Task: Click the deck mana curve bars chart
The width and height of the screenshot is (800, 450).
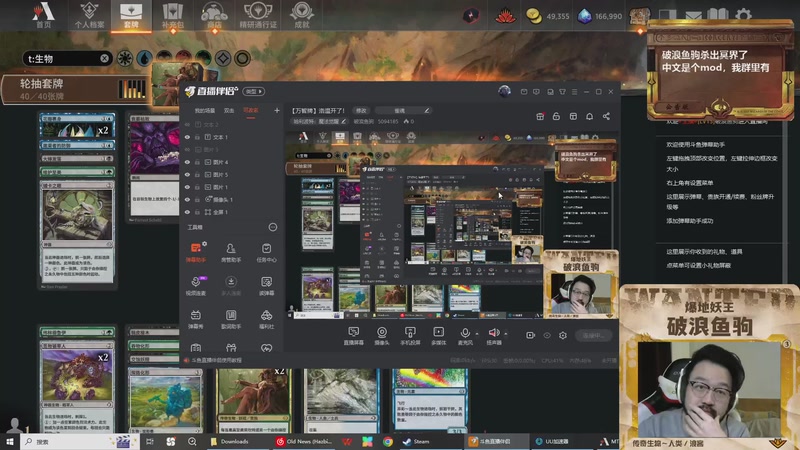Action: (132, 89)
